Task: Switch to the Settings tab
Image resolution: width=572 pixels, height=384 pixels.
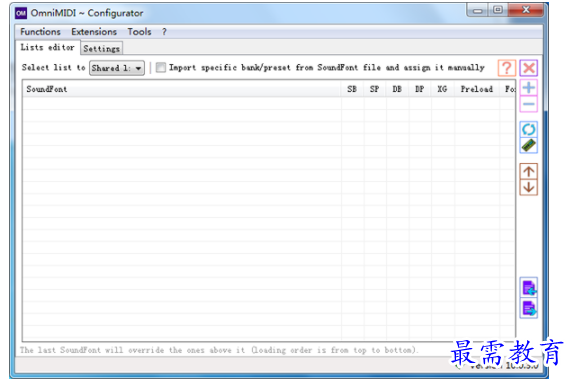Action: (101, 48)
